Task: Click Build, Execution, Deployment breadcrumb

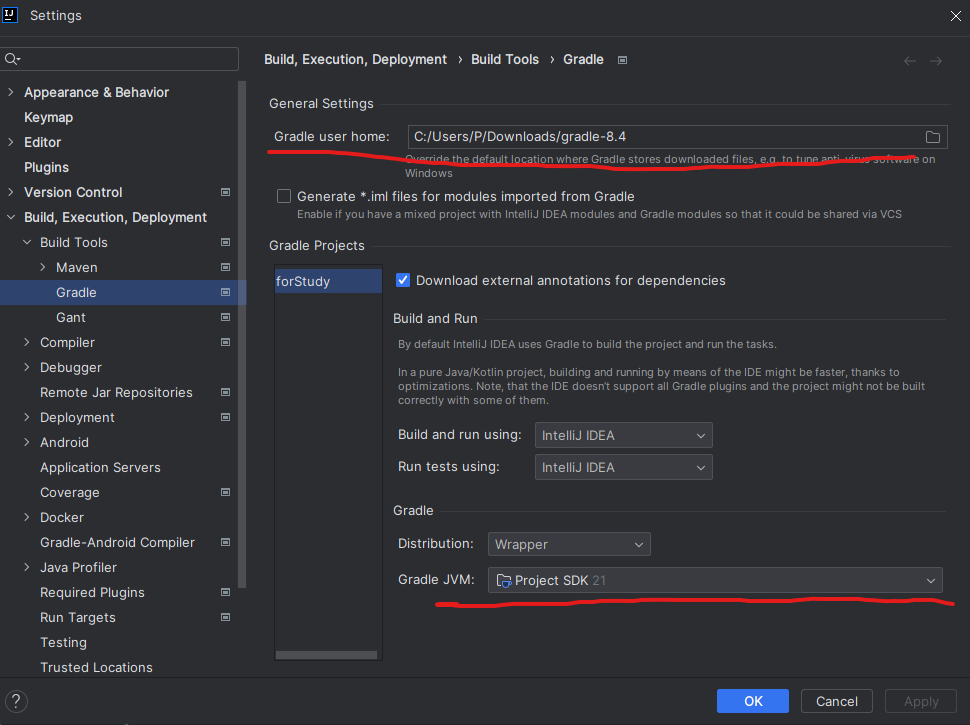Action: (x=355, y=59)
